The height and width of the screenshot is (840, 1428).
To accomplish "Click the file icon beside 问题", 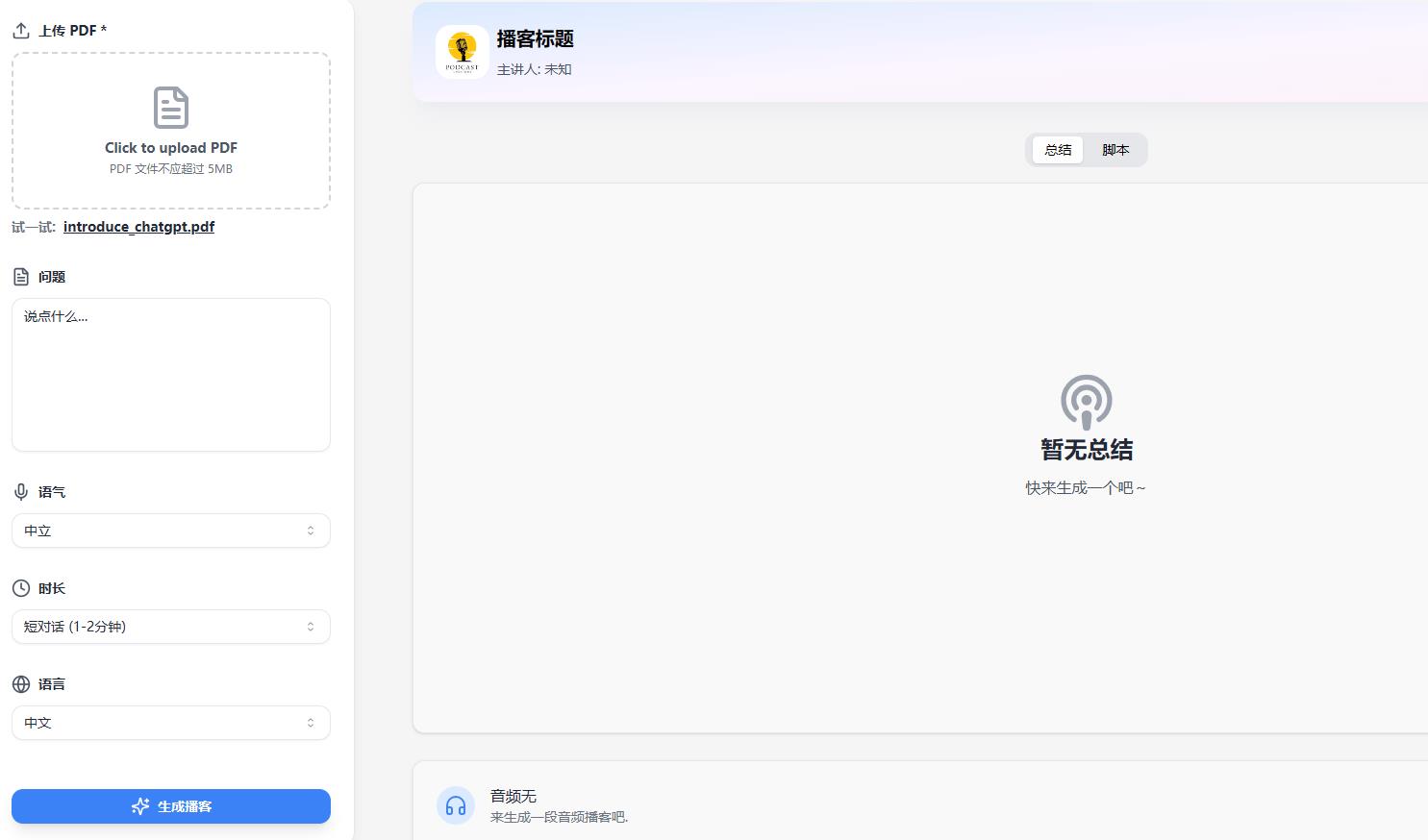I will click(21, 277).
